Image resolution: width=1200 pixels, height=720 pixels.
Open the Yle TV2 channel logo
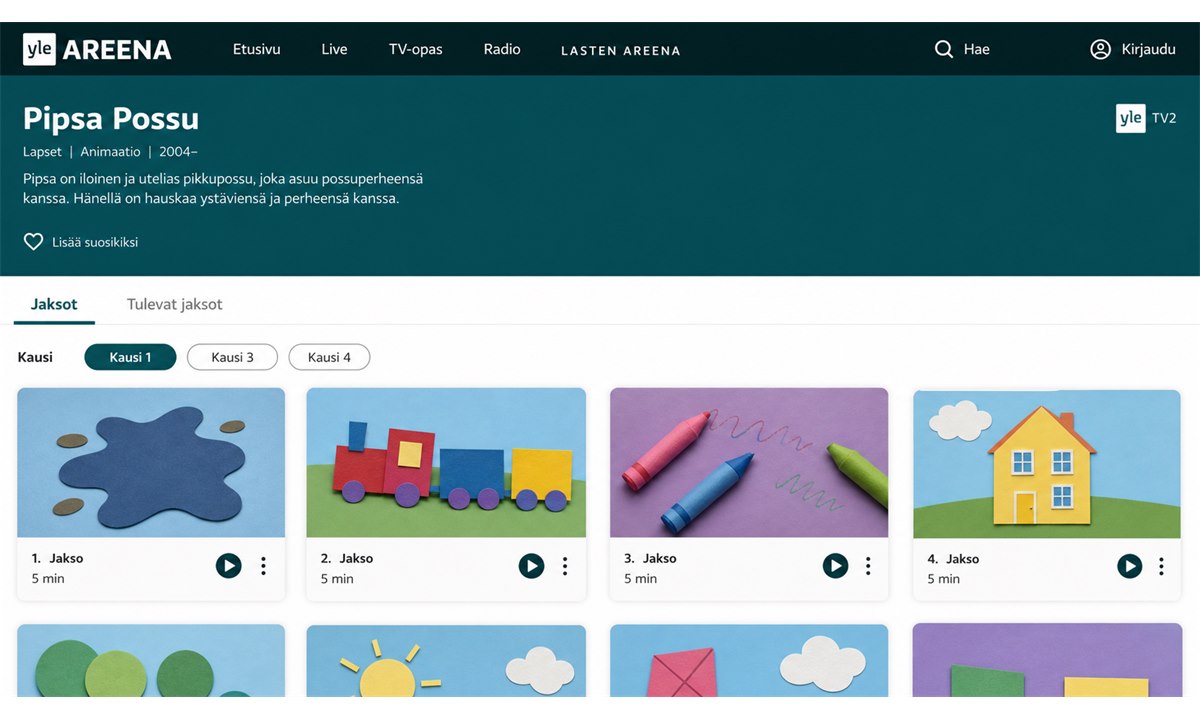click(x=1146, y=118)
